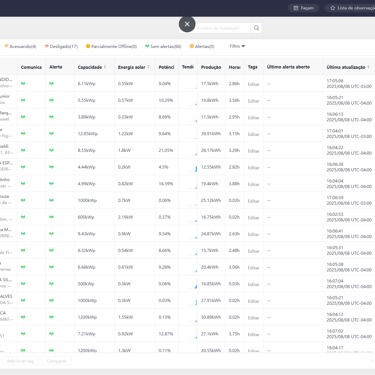
Task: Click the green communication icon on the 5.55kWp row
Action: tap(23, 100)
